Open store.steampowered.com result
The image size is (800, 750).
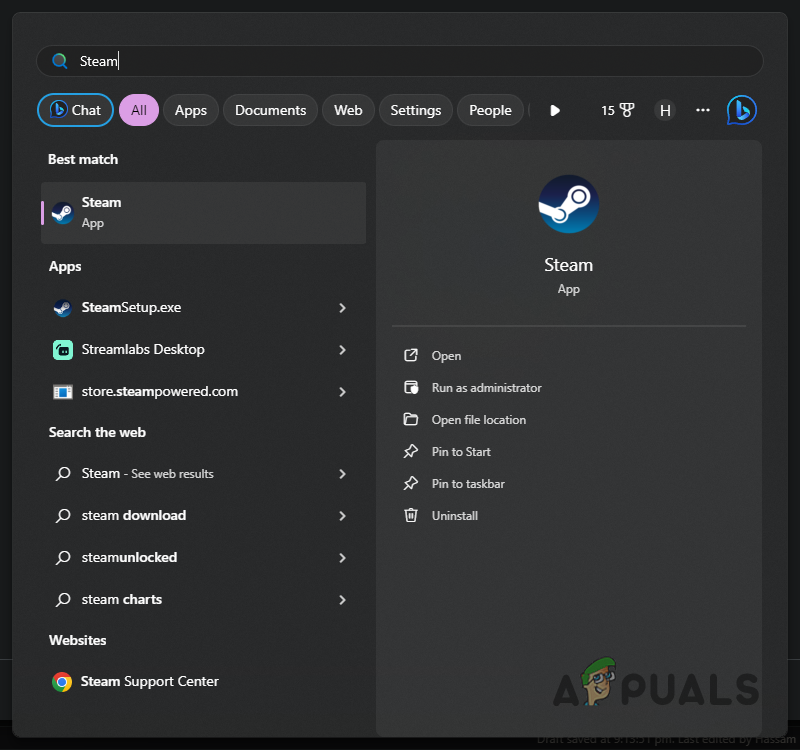click(x=189, y=392)
